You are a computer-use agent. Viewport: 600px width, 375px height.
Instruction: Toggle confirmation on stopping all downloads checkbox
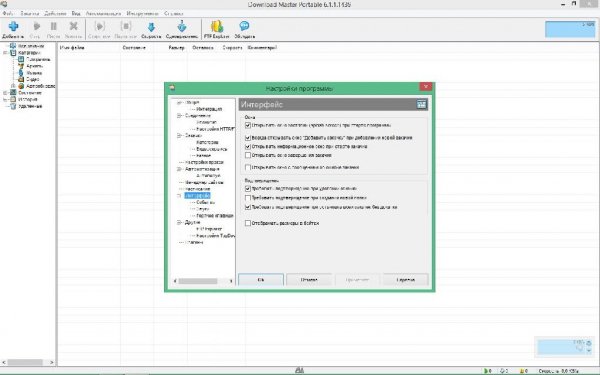click(248, 207)
